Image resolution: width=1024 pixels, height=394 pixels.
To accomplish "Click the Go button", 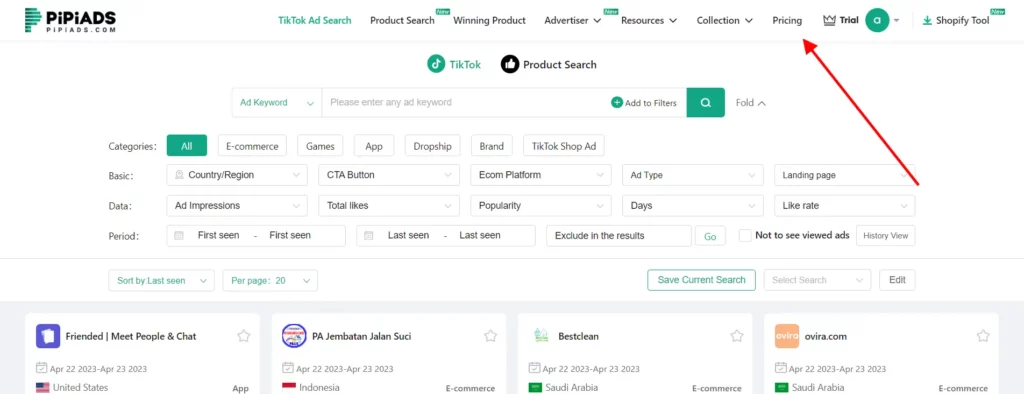I will tap(710, 236).
